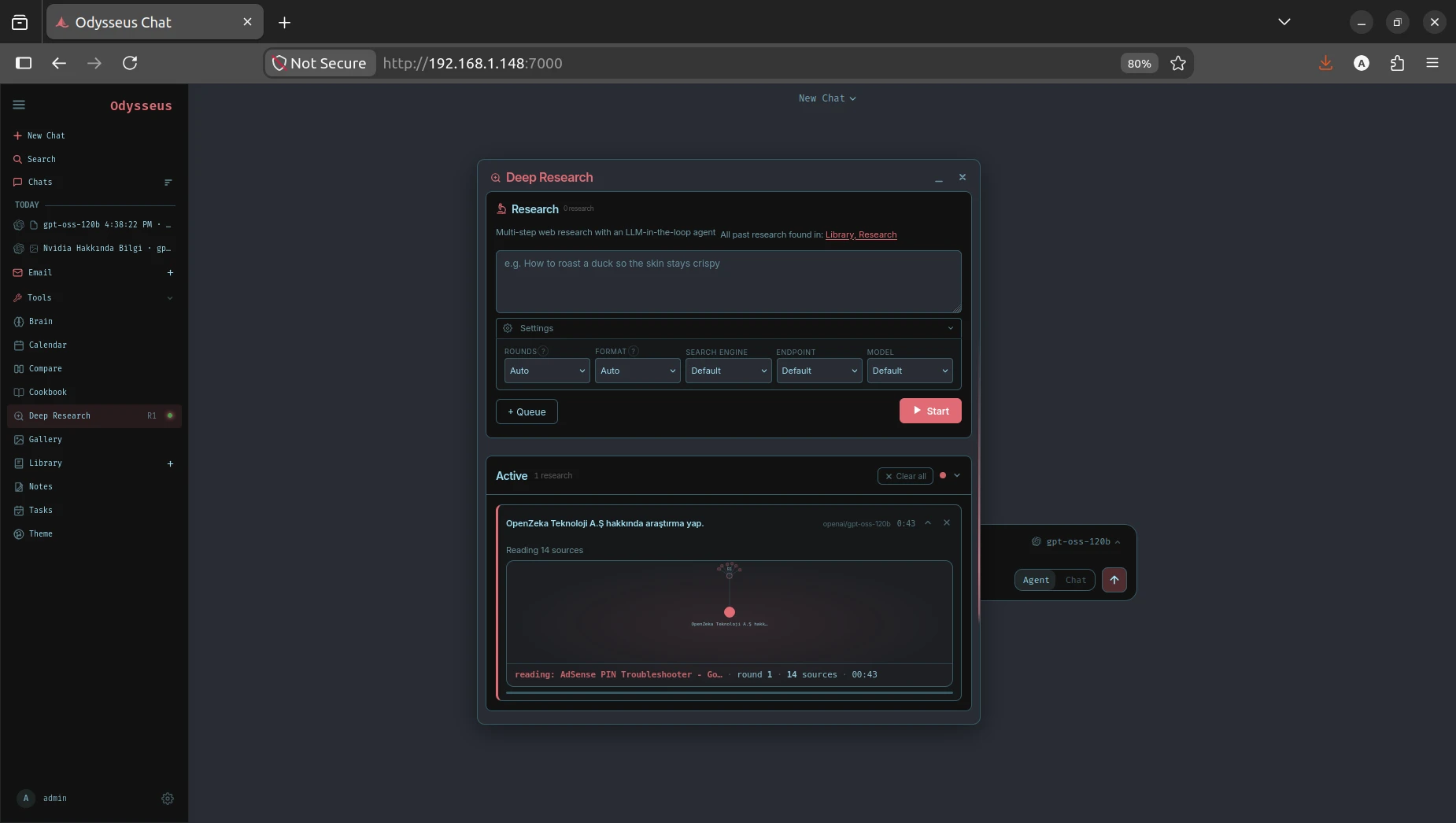Click the plus icon next to Library
This screenshot has width=1456, height=823.
170,463
